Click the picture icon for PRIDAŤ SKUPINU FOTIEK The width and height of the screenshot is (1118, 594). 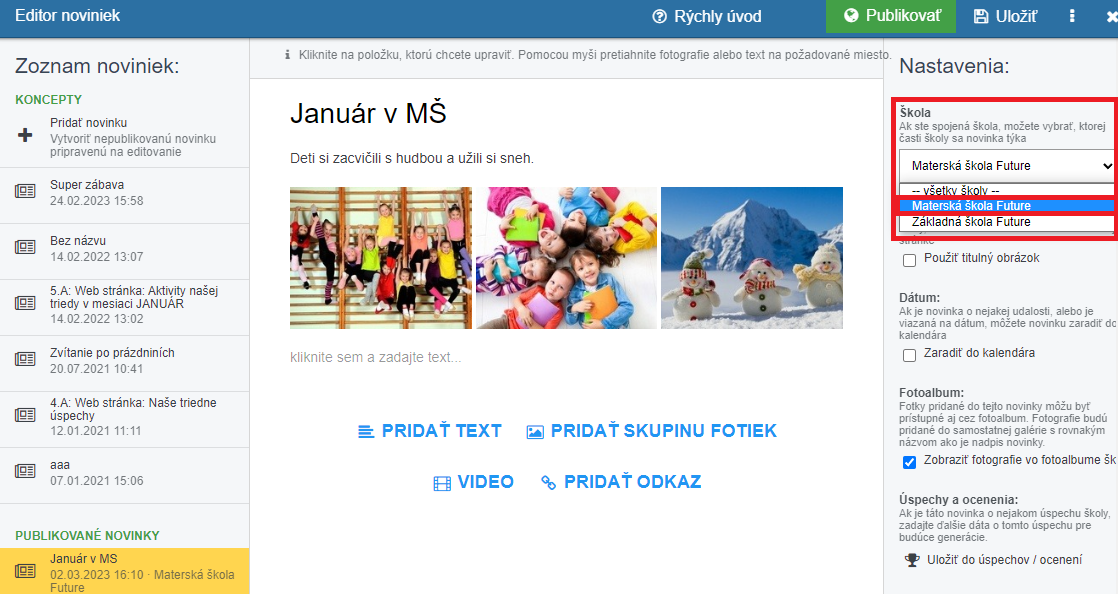pos(535,431)
